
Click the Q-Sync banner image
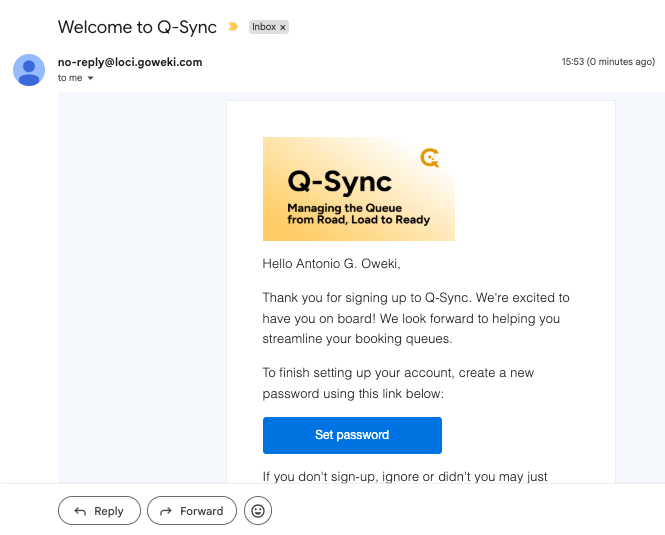(x=359, y=189)
